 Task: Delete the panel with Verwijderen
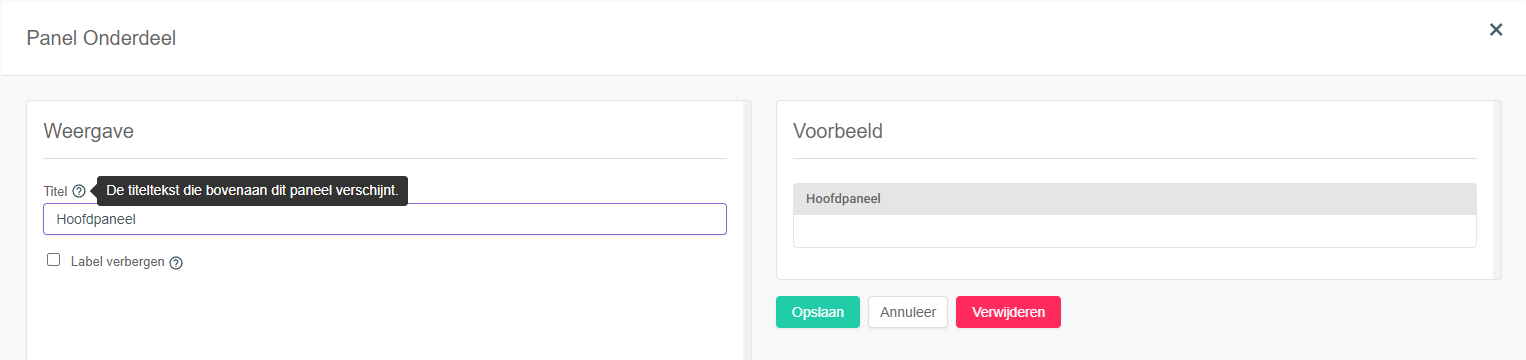tap(1008, 312)
